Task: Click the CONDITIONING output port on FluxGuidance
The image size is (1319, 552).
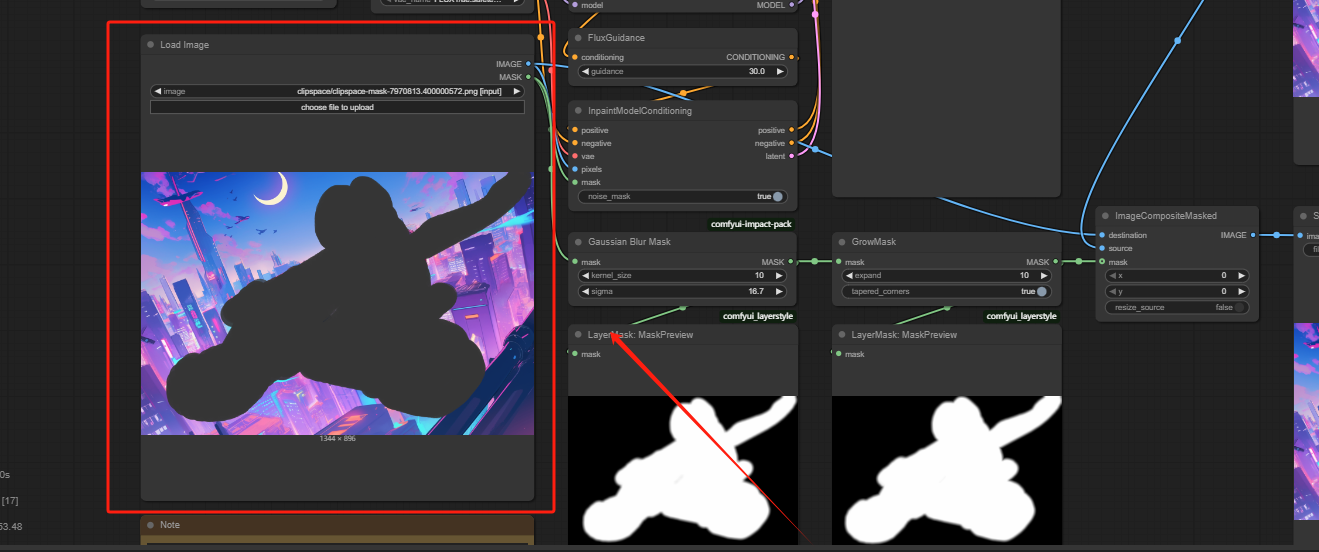Action: coord(793,57)
